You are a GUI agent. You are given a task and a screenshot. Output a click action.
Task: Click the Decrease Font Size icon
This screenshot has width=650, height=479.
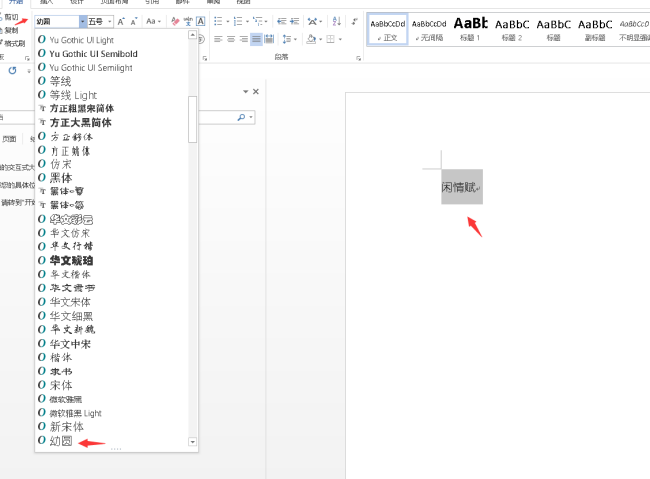point(135,21)
